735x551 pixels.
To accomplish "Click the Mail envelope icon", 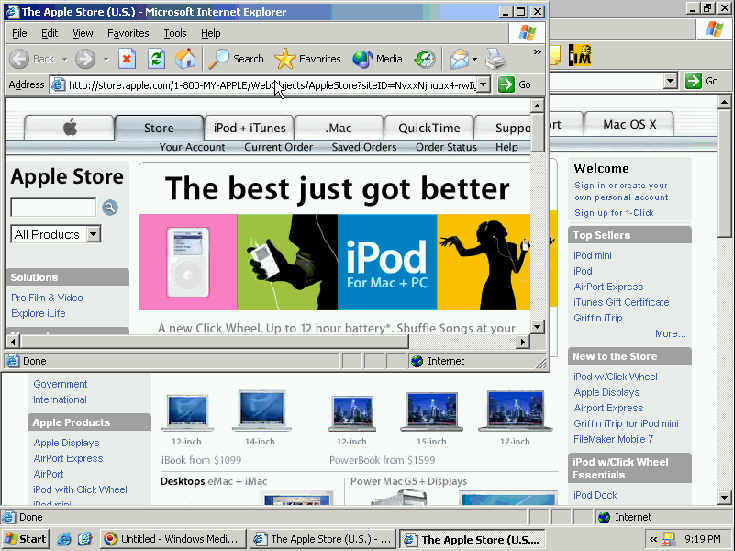I will pyautogui.click(x=459, y=59).
